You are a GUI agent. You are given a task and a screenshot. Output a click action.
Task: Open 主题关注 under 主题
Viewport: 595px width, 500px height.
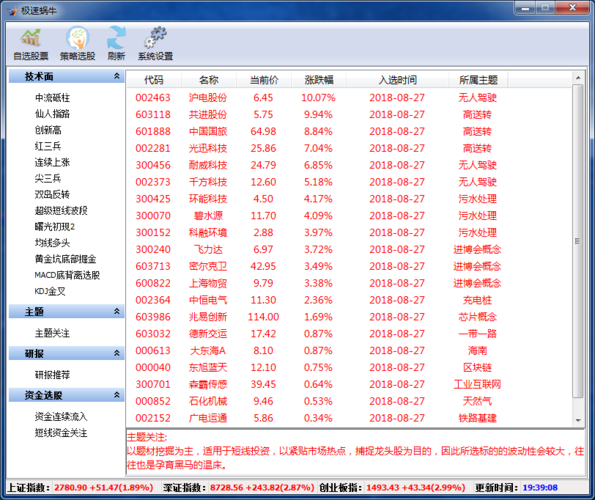click(52, 333)
